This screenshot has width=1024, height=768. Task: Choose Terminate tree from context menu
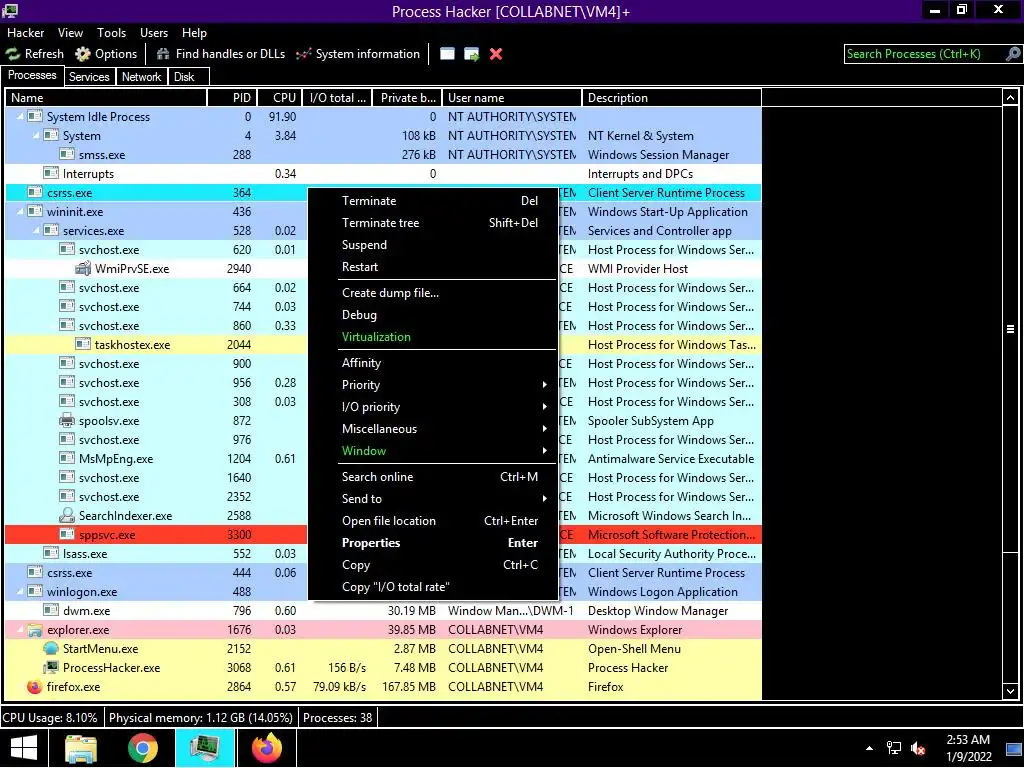433,223
